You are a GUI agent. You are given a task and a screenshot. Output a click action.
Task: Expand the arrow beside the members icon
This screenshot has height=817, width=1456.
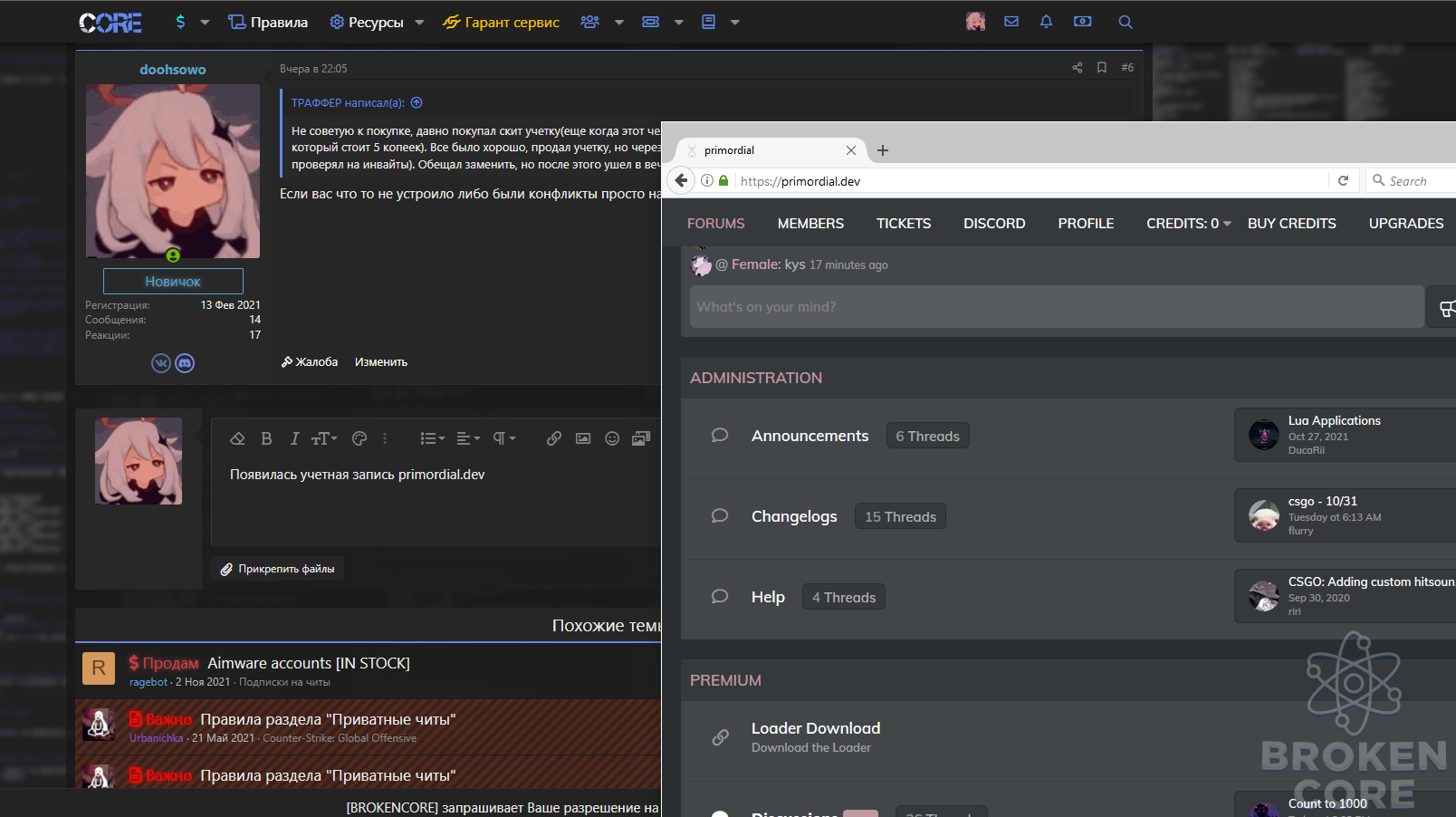click(x=619, y=23)
